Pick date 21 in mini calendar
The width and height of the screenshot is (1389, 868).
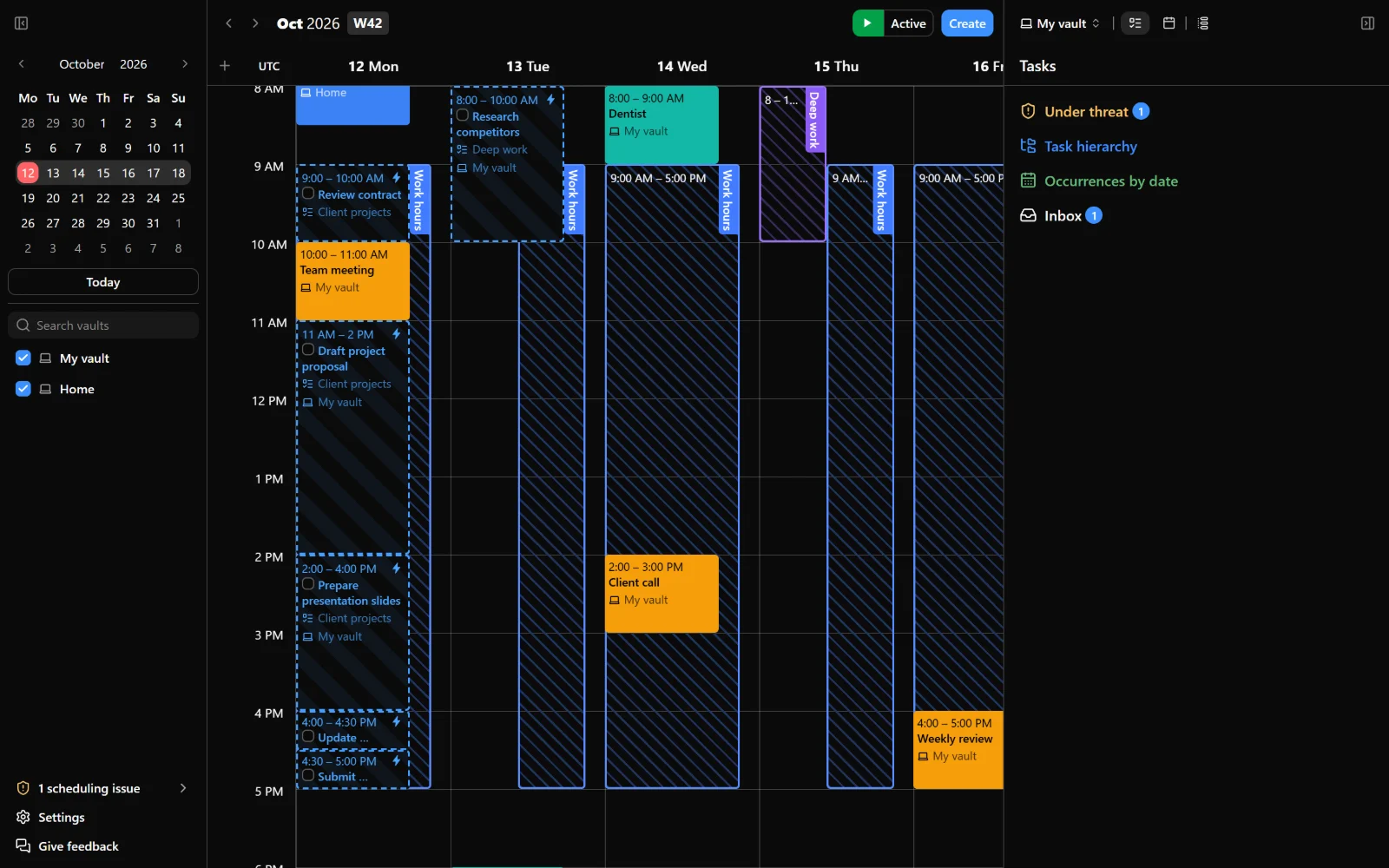coord(78,198)
